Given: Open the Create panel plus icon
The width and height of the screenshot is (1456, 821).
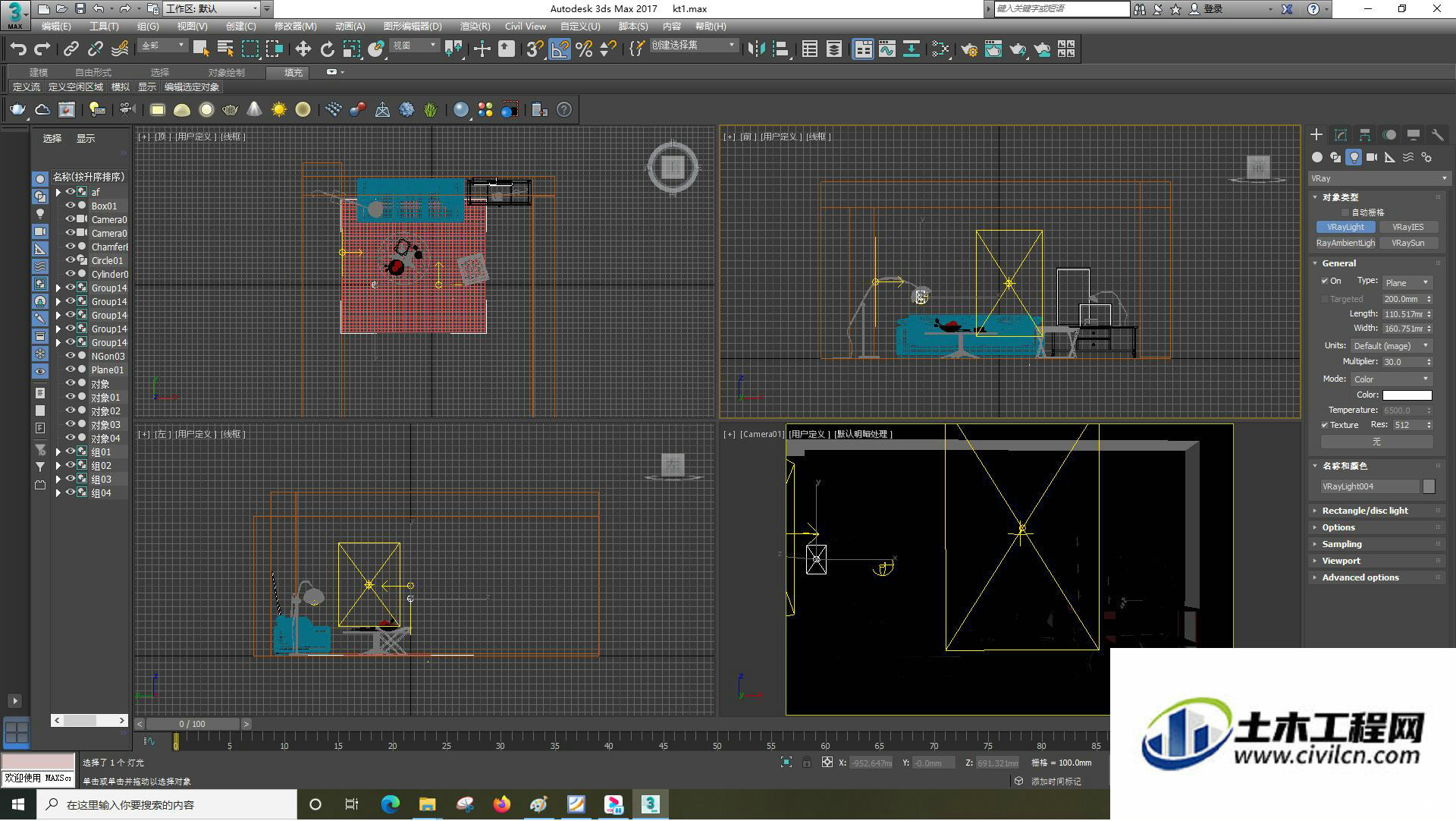Looking at the screenshot, I should coord(1316,134).
